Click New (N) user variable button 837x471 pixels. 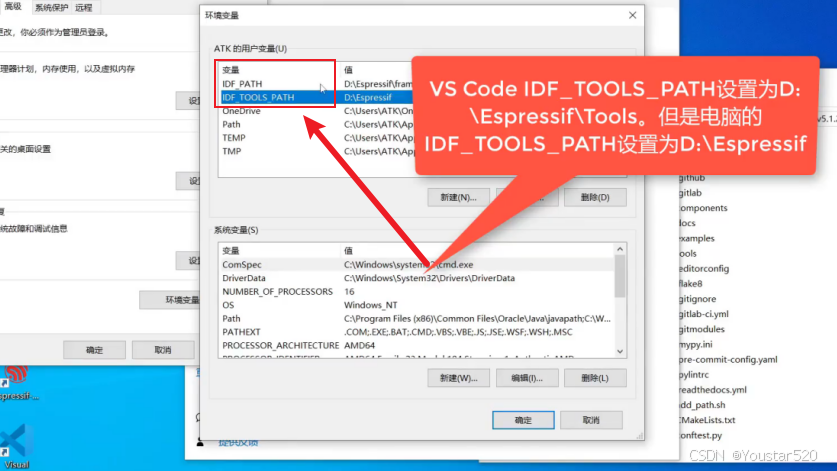tap(458, 197)
